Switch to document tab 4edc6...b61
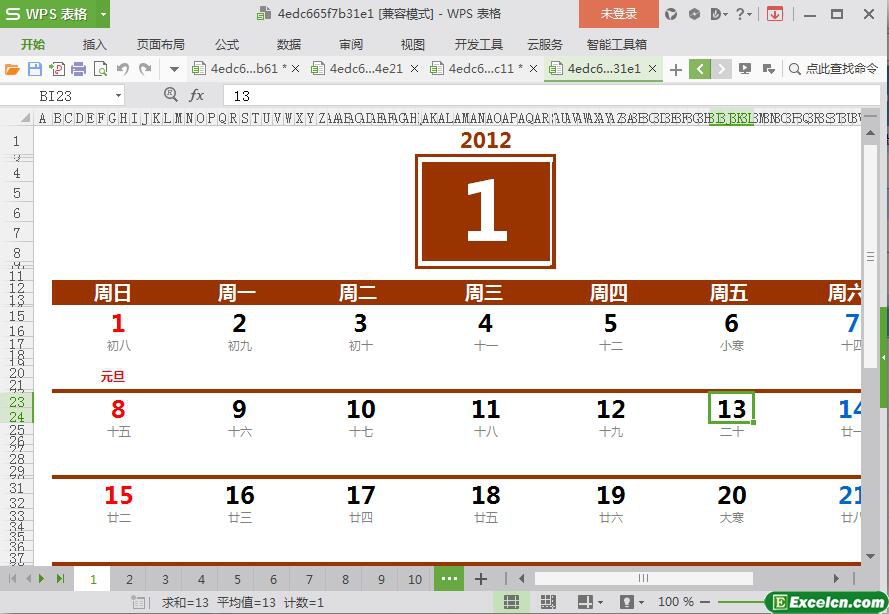This screenshot has width=889, height=614. point(244,69)
